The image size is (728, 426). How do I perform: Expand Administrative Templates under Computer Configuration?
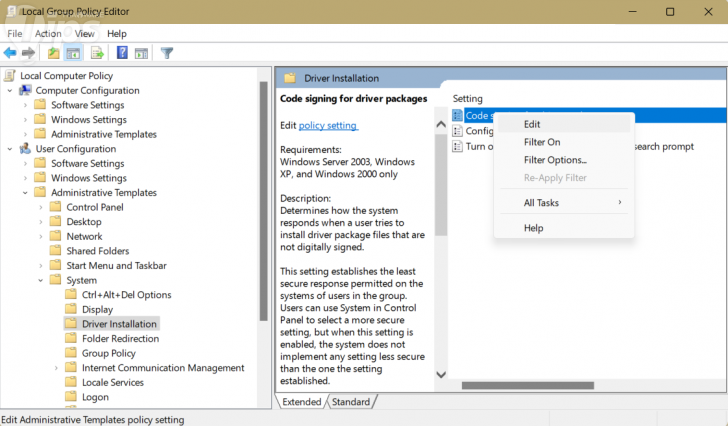[25, 135]
